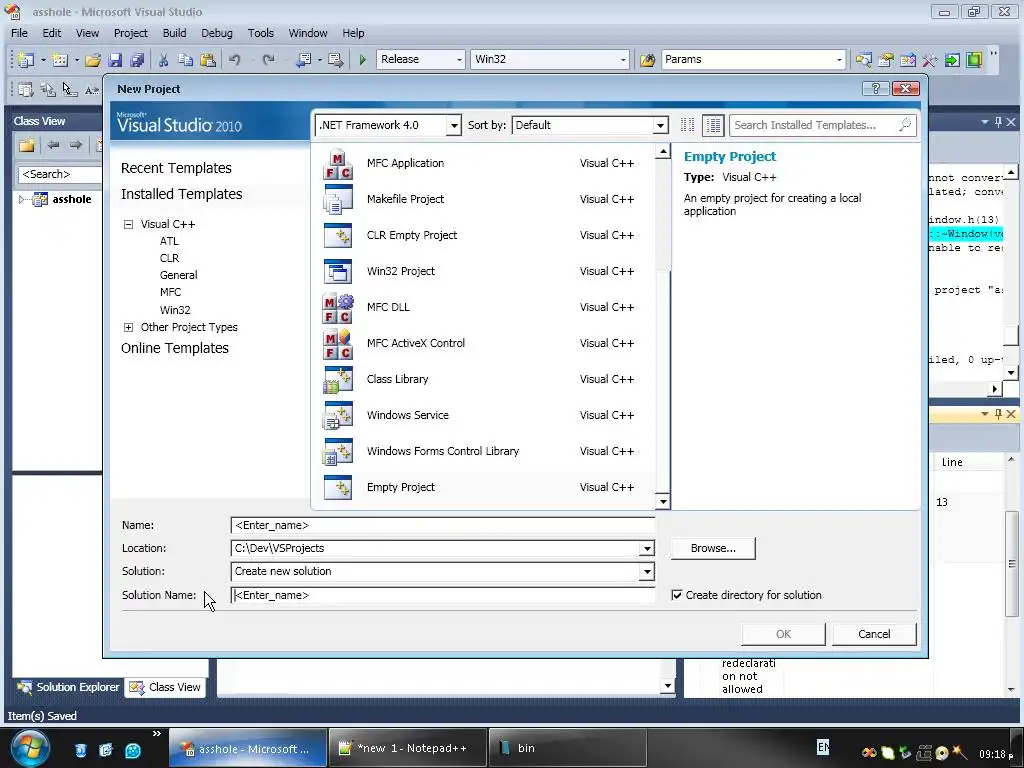
Task: Expand Other Project Types node
Action: (128, 327)
